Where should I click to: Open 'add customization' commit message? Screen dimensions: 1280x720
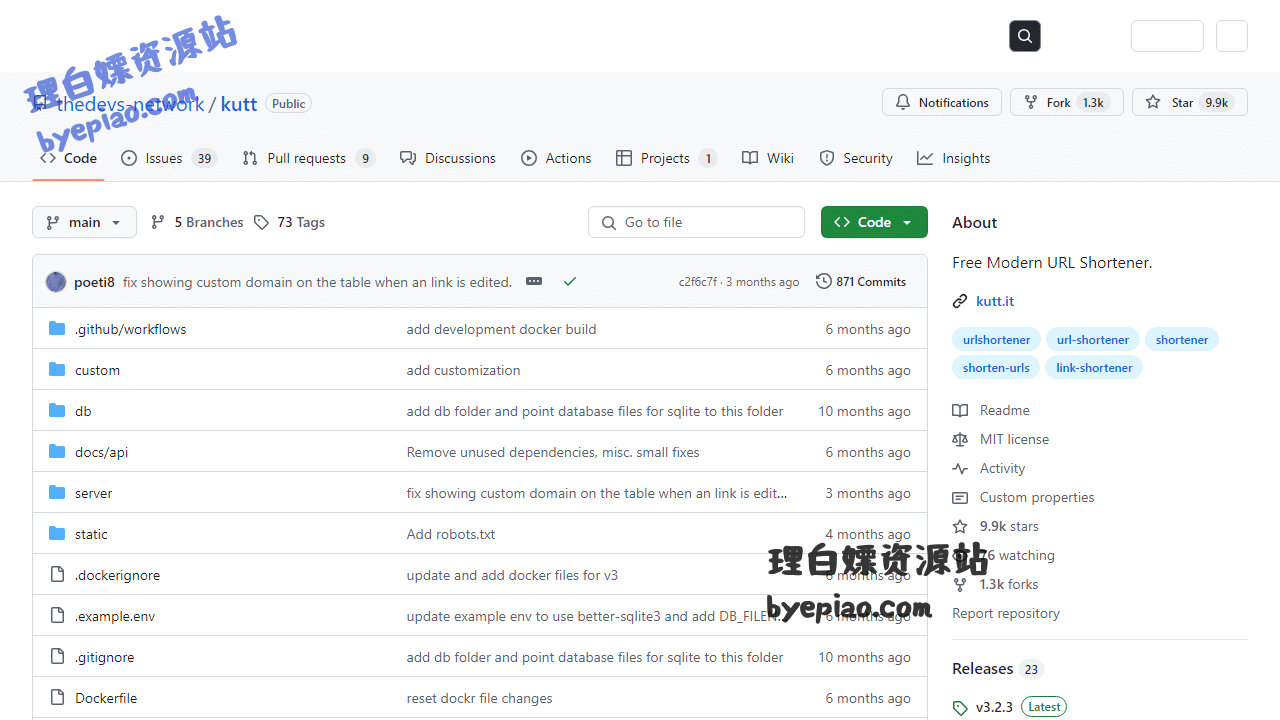463,370
